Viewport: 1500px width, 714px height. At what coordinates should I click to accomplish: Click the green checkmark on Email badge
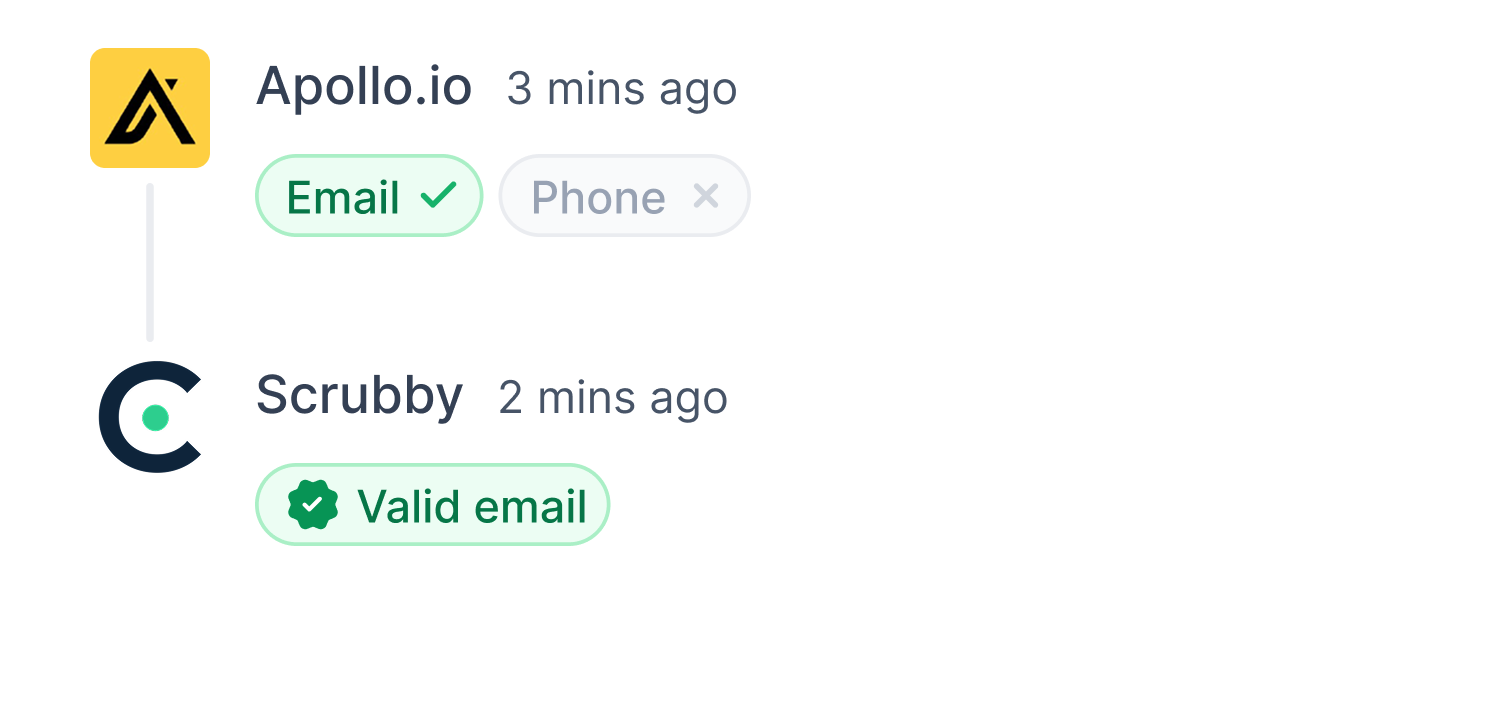437,196
